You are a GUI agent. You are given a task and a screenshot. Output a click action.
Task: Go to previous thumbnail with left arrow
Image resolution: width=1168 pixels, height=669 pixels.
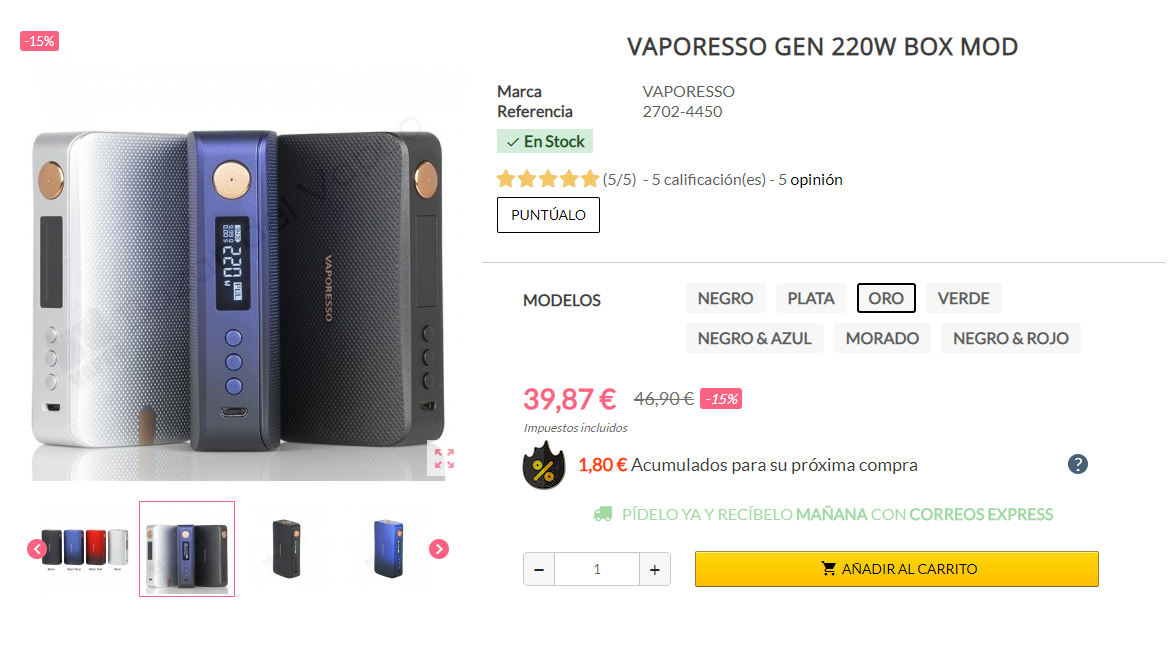37,549
